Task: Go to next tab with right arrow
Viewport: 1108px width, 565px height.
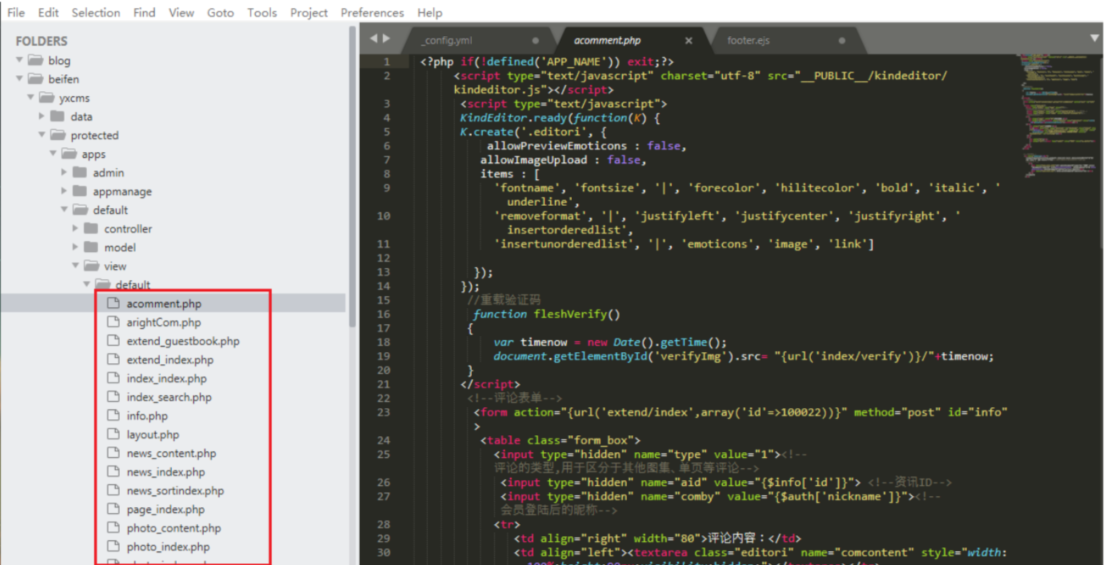Action: pos(387,39)
